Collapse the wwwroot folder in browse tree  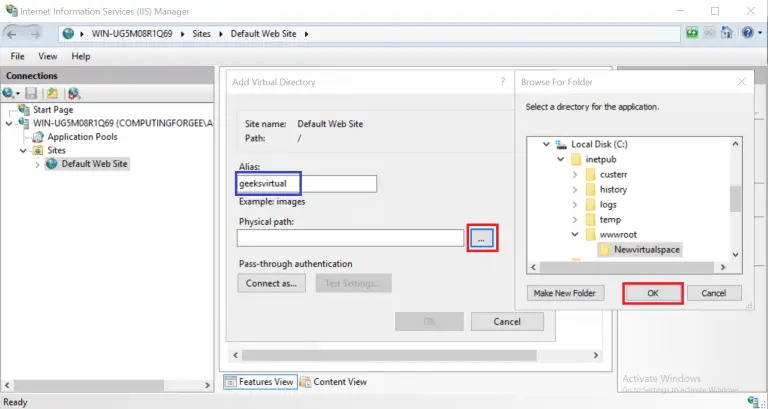tap(575, 234)
